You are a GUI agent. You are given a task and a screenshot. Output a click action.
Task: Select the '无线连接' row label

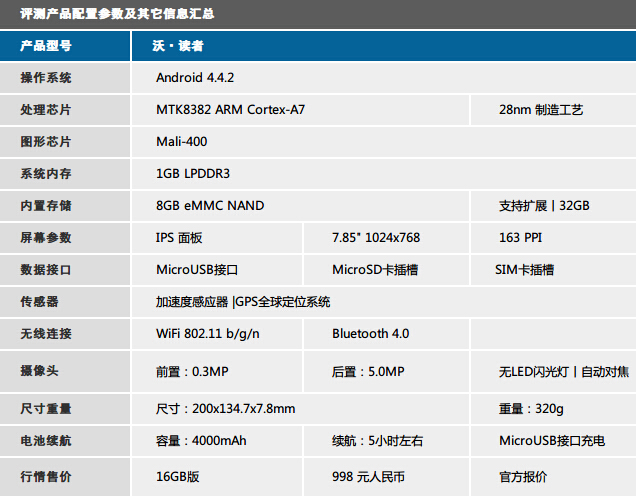46,334
